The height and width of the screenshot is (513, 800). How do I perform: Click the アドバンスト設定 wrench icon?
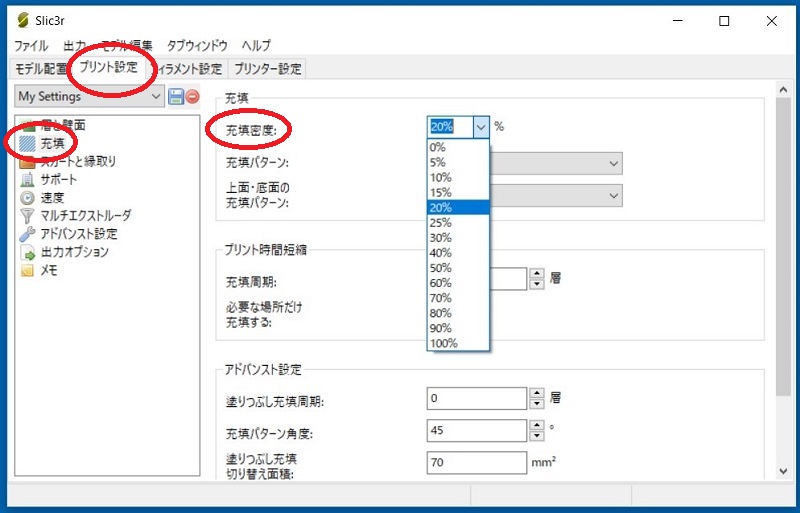27,234
